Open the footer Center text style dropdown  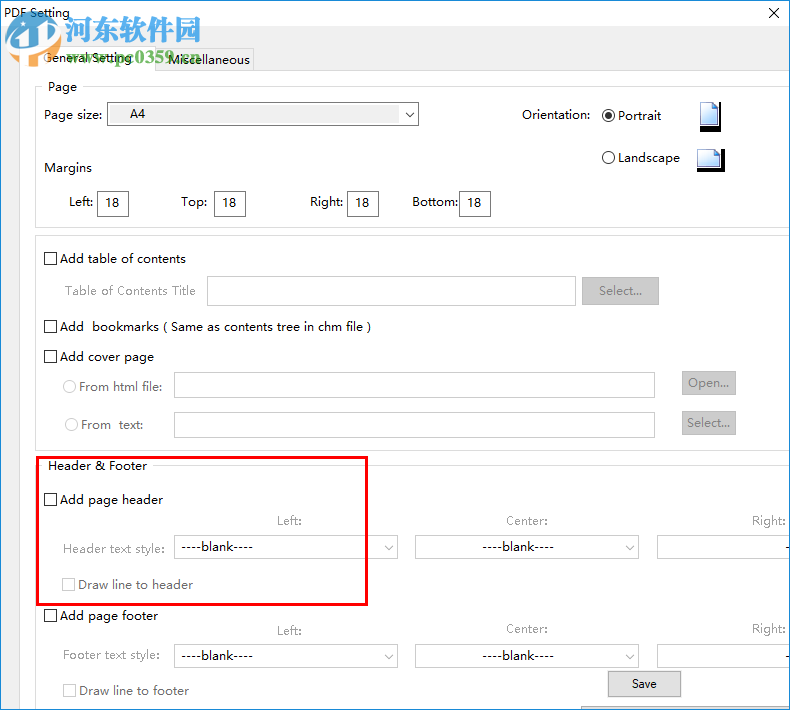pyautogui.click(x=526, y=656)
